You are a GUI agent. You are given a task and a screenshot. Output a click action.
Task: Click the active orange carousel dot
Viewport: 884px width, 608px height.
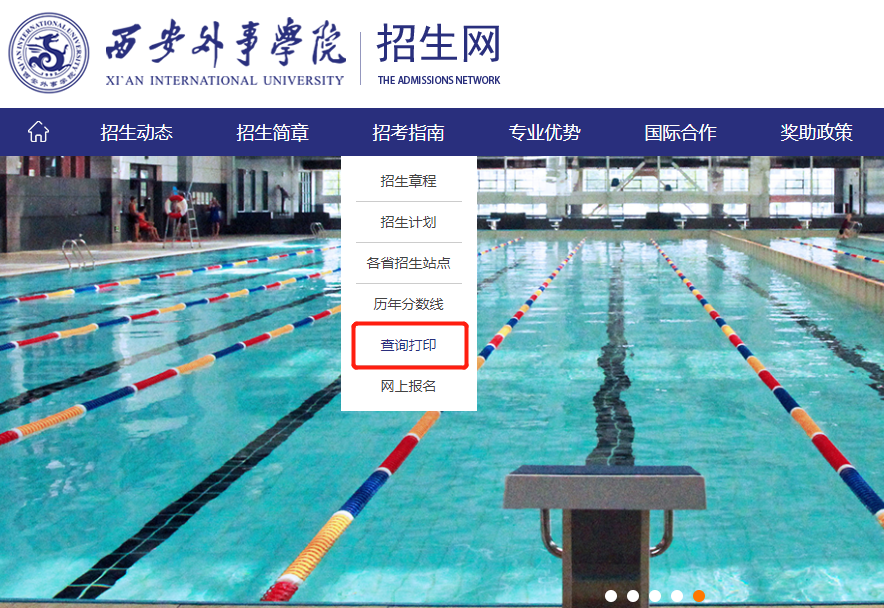click(699, 596)
